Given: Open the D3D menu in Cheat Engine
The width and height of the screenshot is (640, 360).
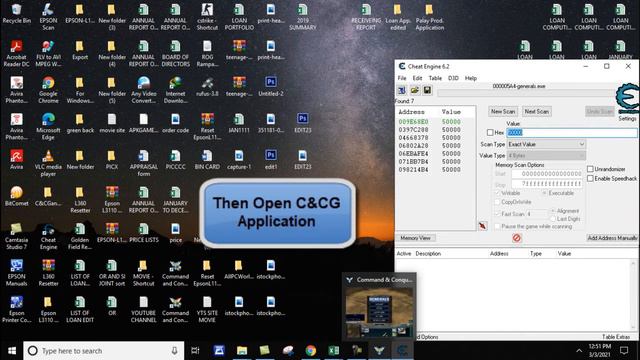Looking at the screenshot, I should click(453, 78).
